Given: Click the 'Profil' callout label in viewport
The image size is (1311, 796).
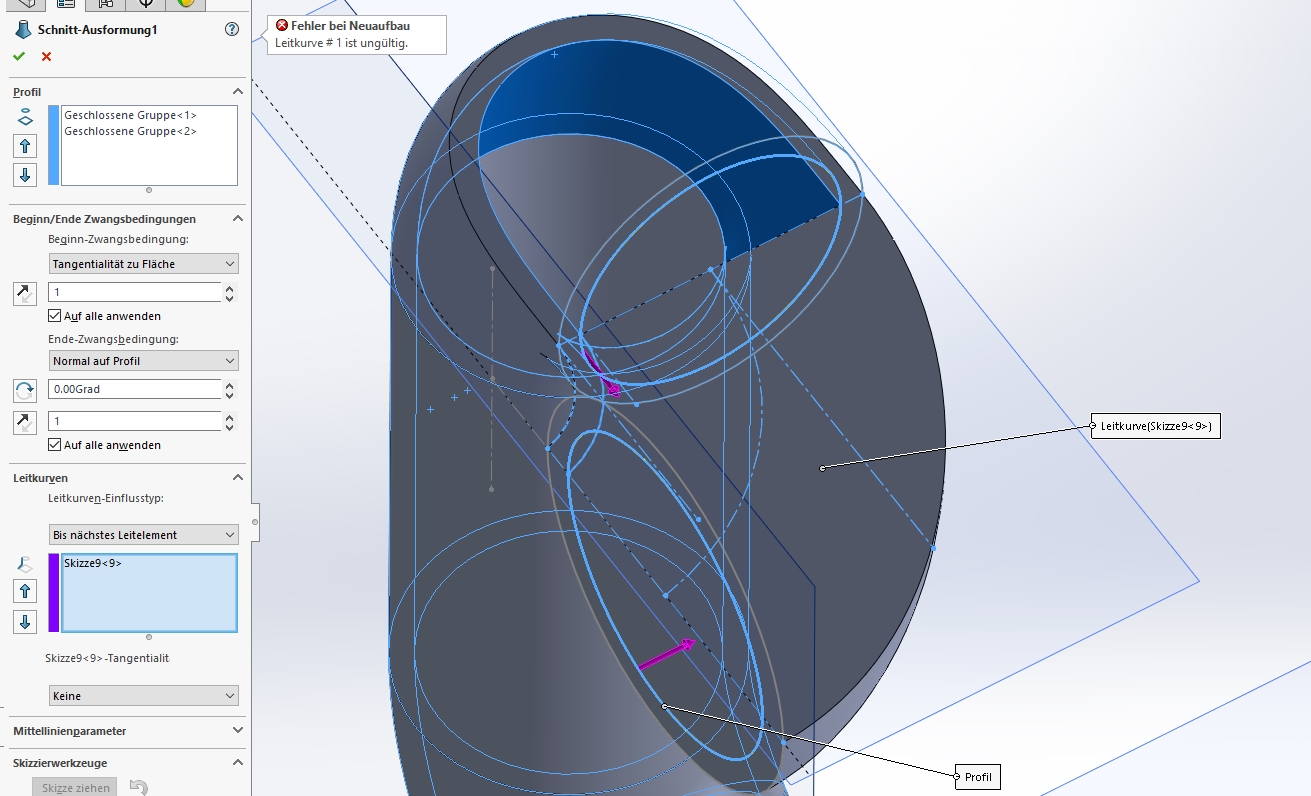Looking at the screenshot, I should click(978, 777).
